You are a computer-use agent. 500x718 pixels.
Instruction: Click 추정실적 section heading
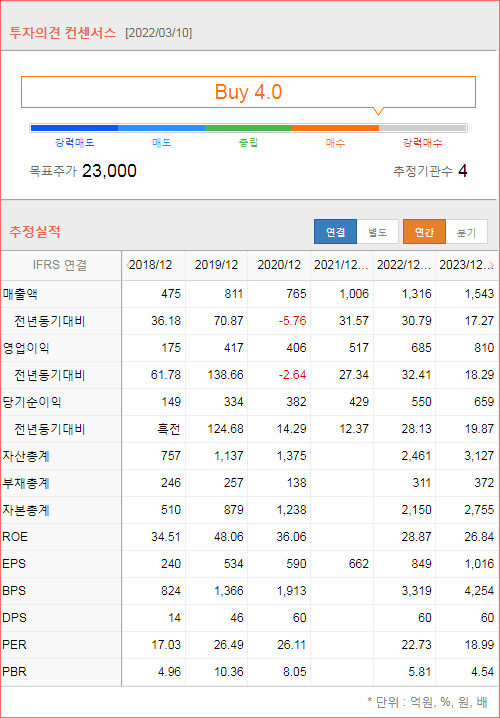click(x=35, y=232)
